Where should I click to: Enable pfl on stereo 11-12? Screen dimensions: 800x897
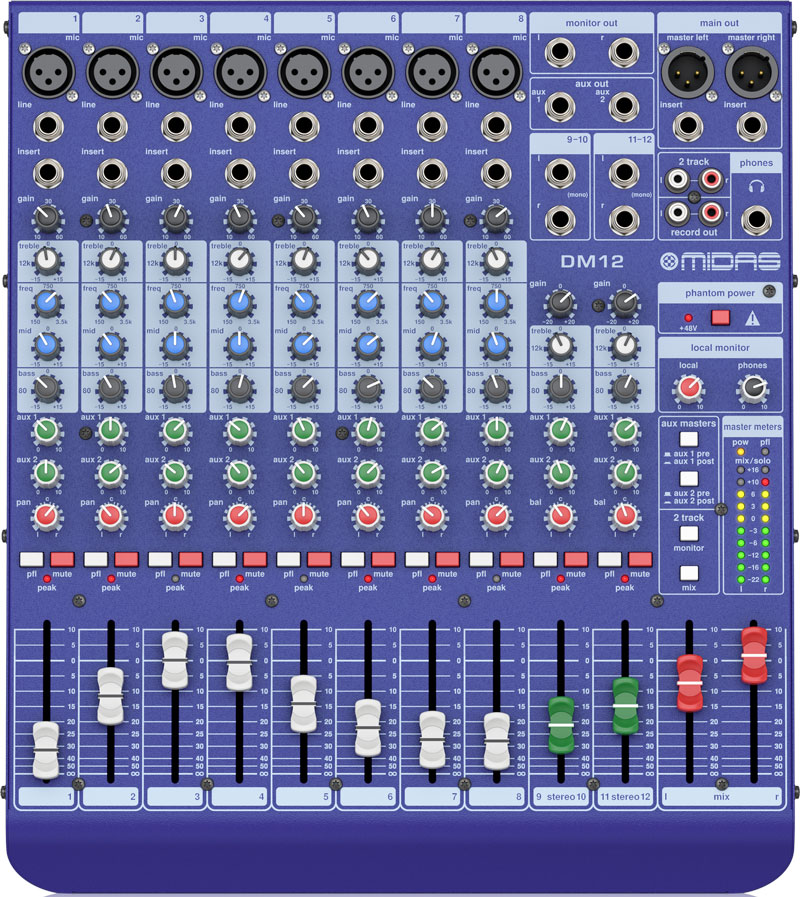(x=609, y=559)
